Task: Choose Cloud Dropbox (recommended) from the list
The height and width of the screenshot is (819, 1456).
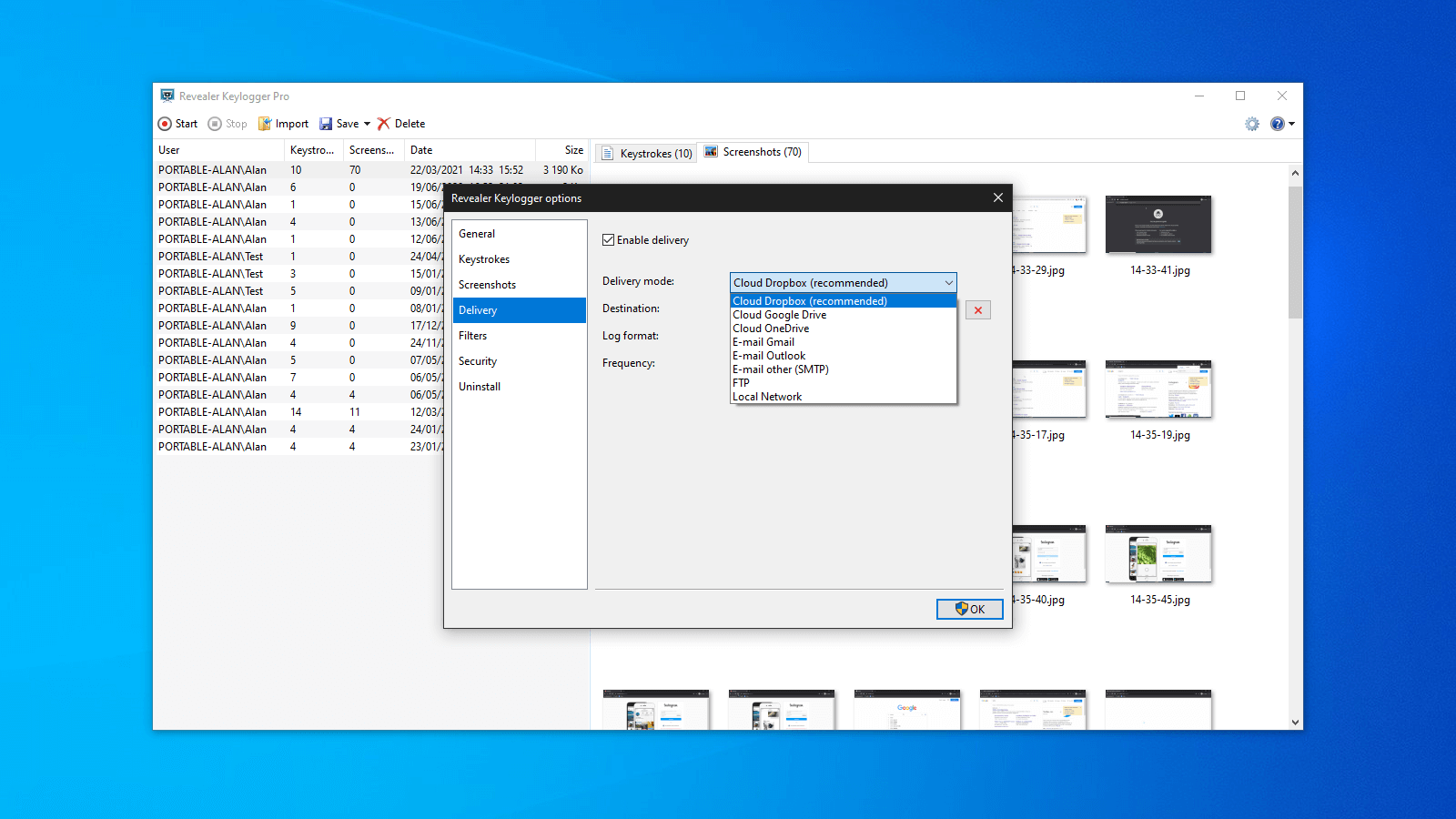Action: [x=844, y=301]
